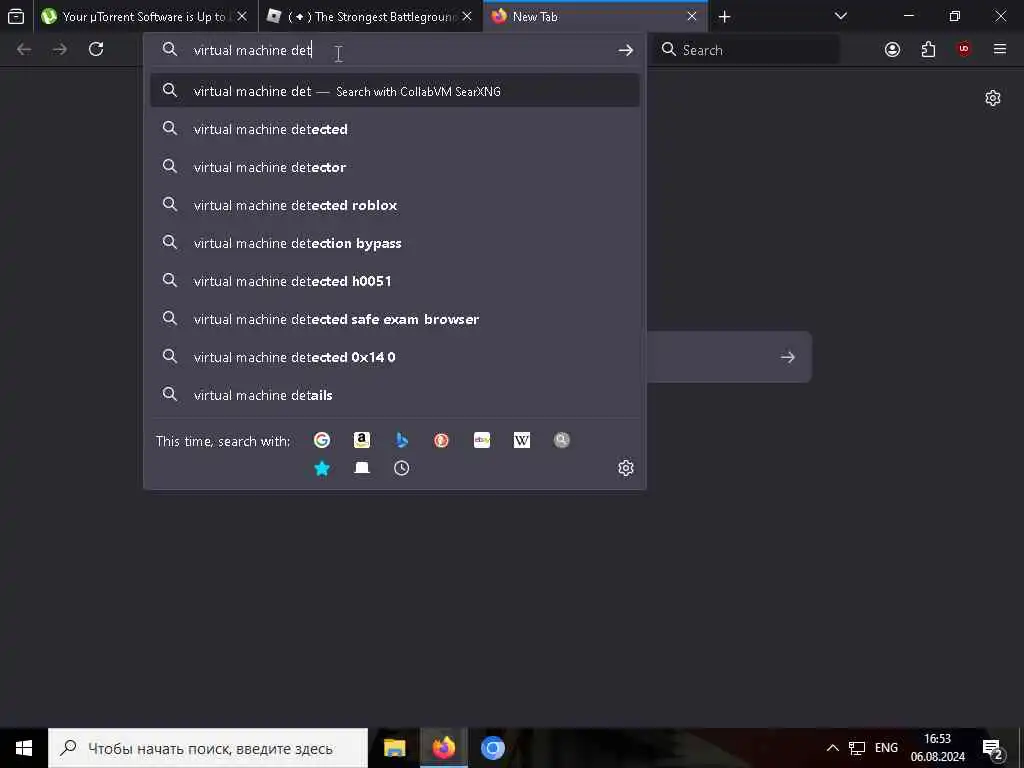List all tabs dropdown arrow
The width and height of the screenshot is (1024, 768).
click(x=841, y=16)
